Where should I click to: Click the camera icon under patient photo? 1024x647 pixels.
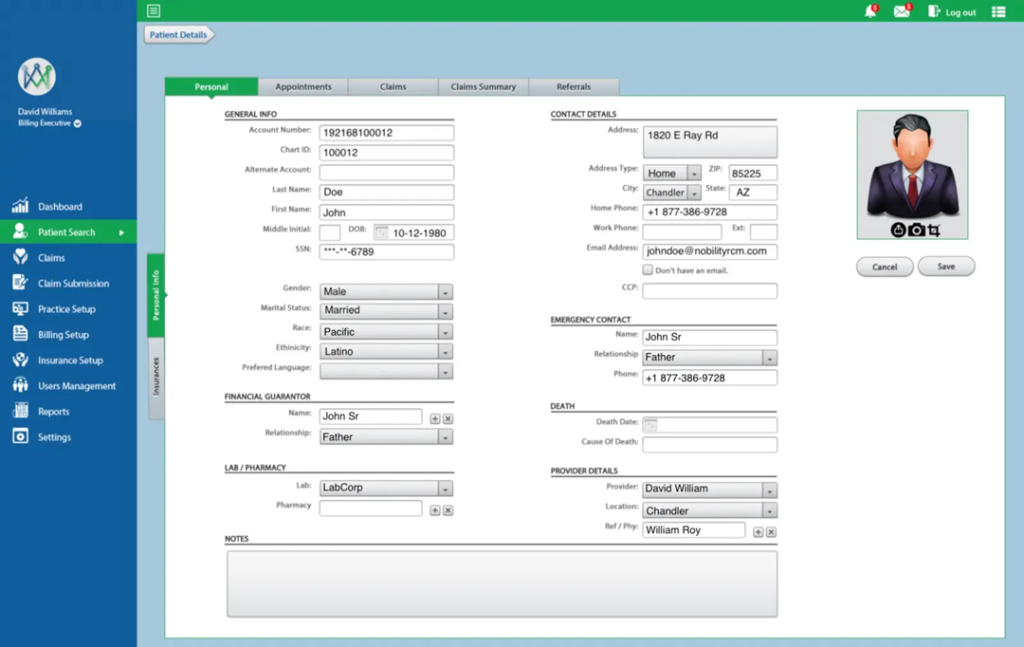(x=916, y=230)
